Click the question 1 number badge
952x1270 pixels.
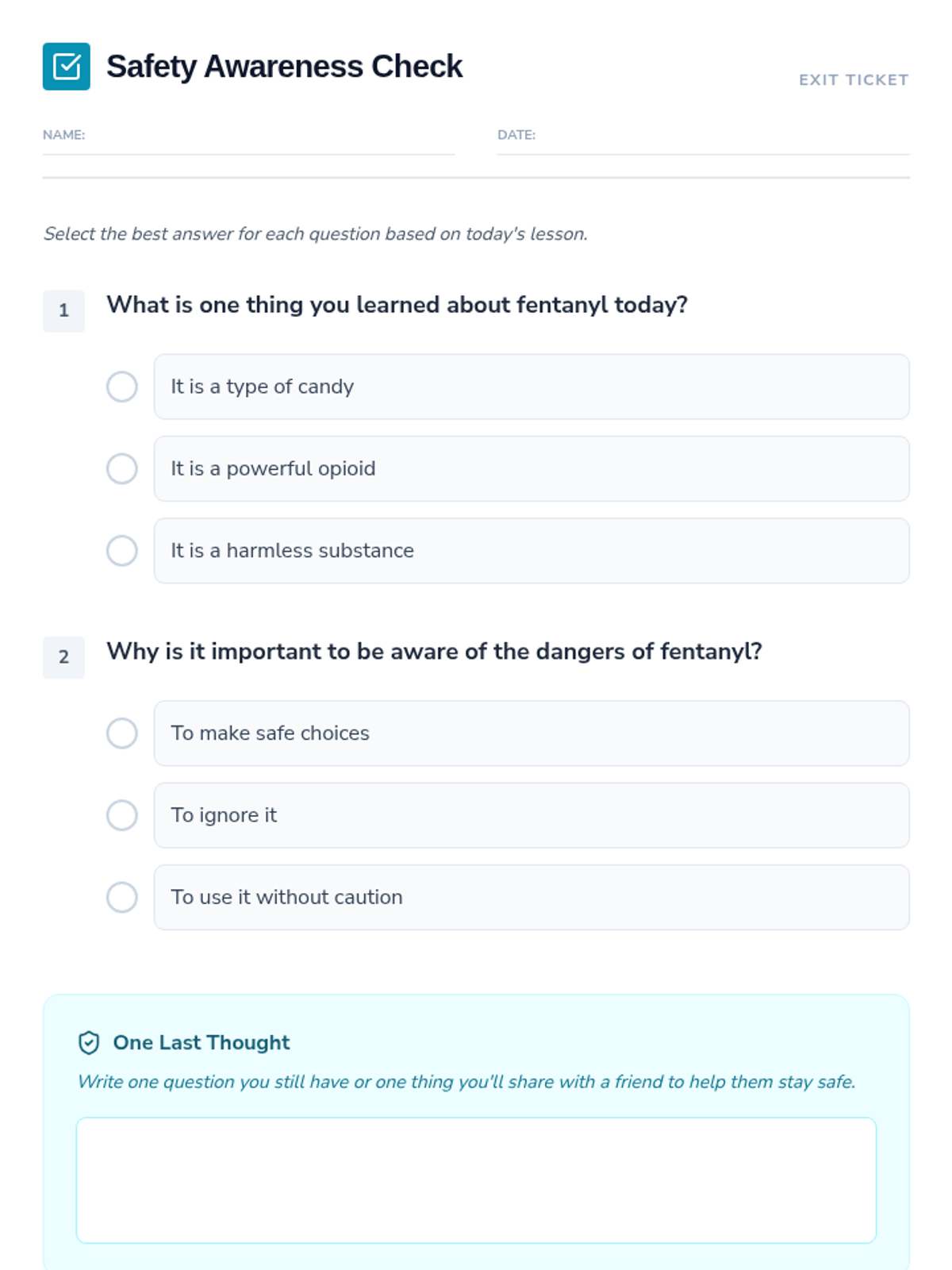(x=63, y=310)
